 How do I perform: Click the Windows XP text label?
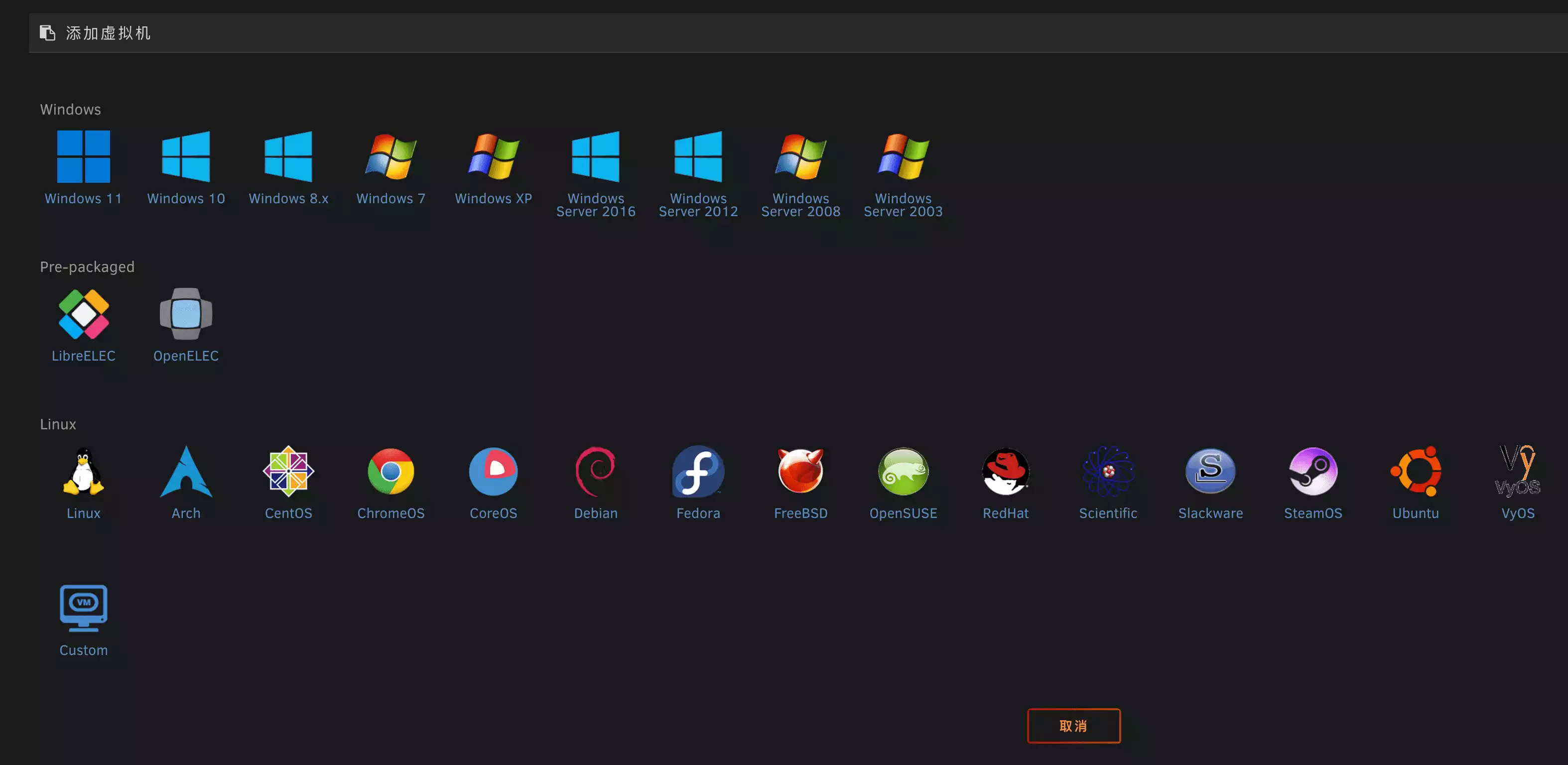[x=493, y=198]
